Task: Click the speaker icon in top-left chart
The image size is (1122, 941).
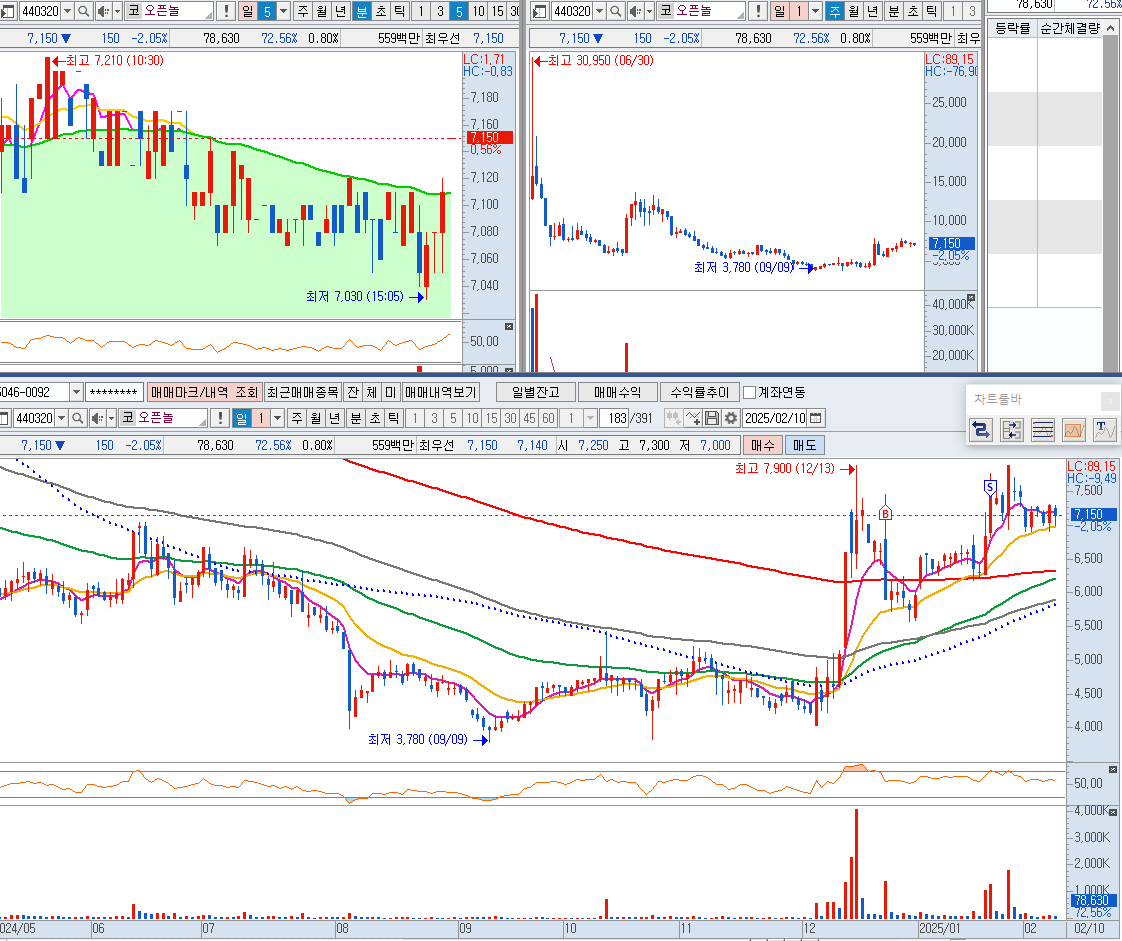Action: [103, 11]
